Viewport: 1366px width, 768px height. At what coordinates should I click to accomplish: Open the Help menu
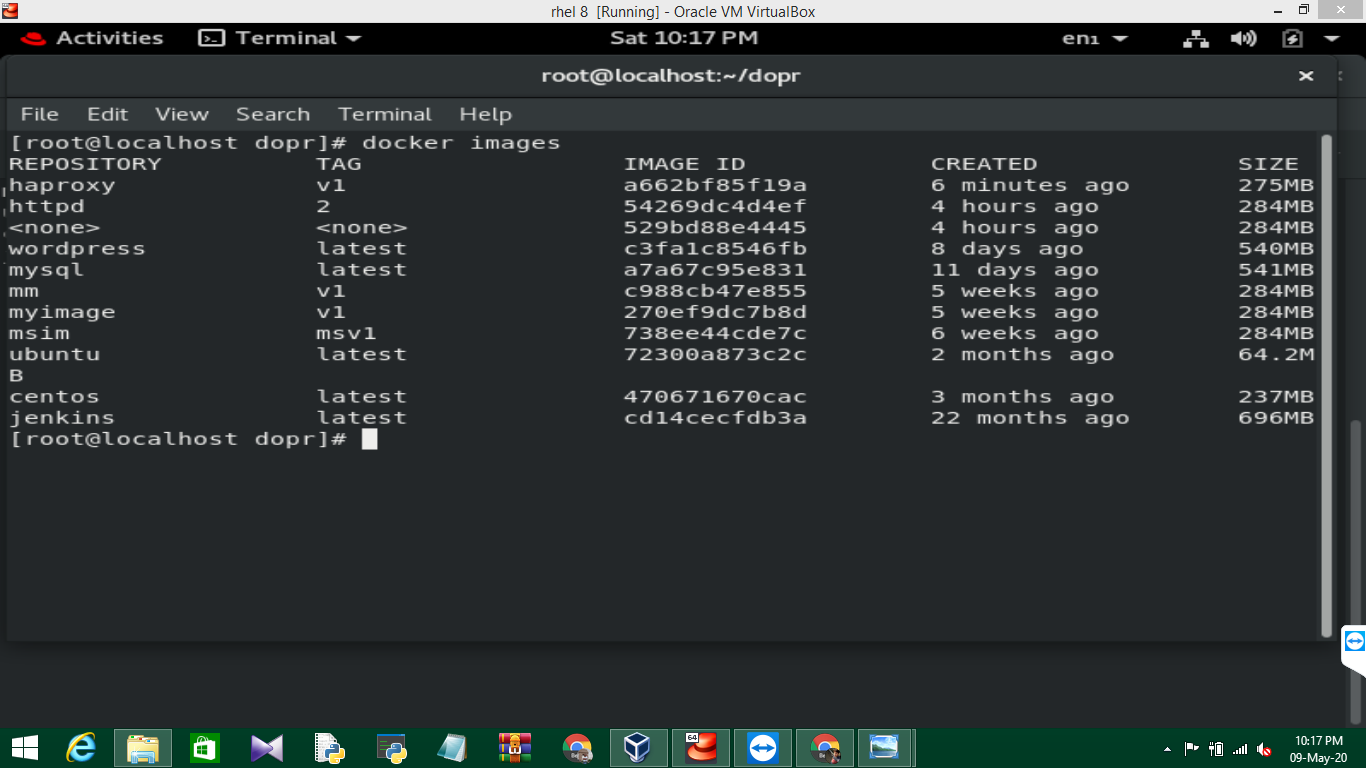click(x=486, y=114)
